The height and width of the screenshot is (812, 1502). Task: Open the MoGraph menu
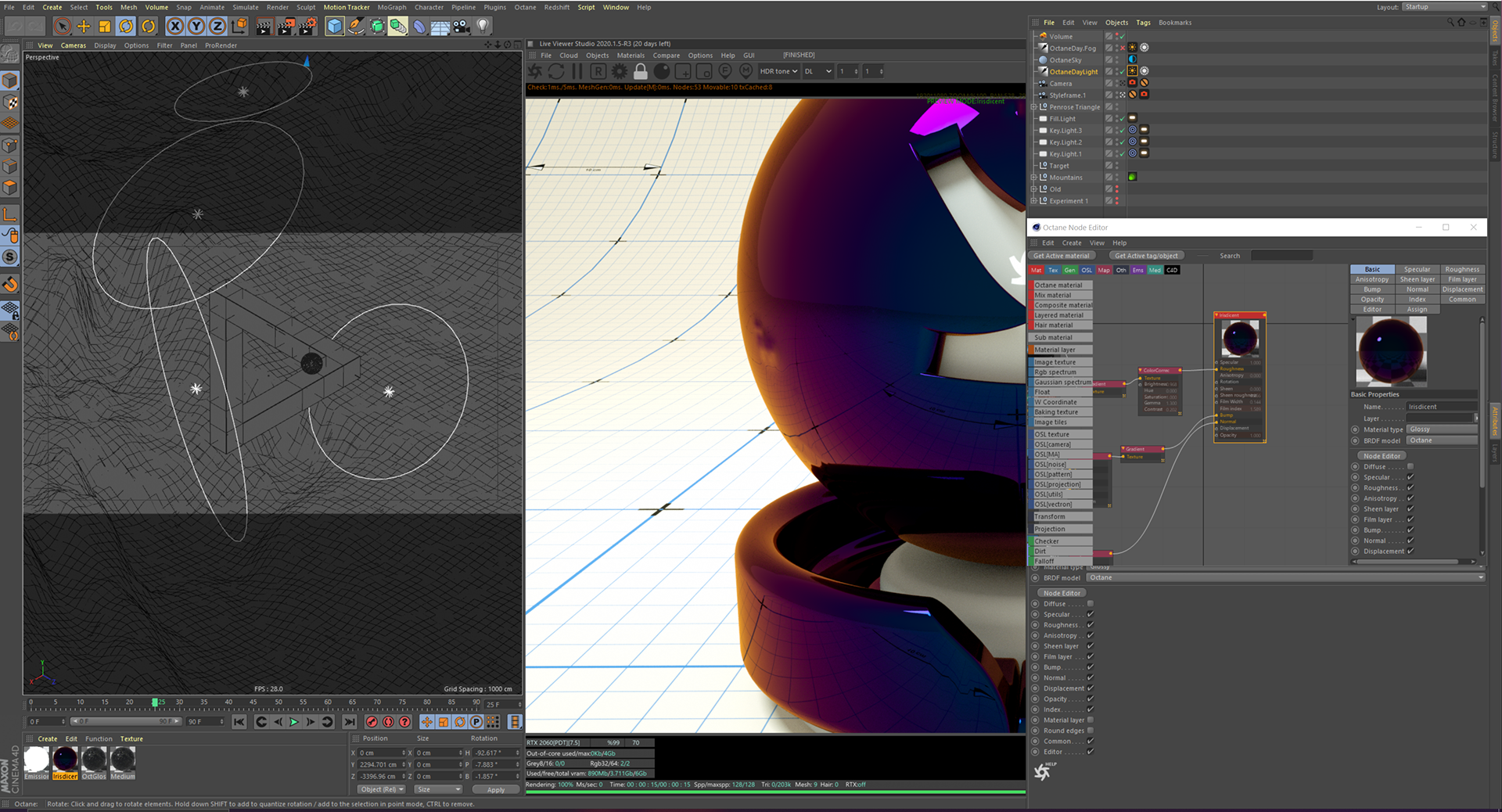392,7
